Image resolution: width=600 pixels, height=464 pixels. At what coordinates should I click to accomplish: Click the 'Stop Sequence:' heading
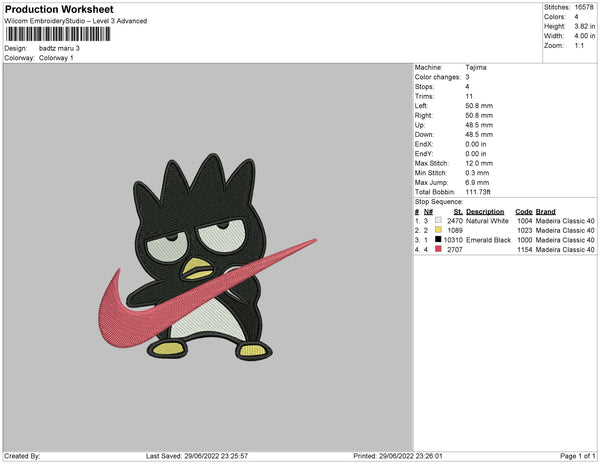[439, 202]
